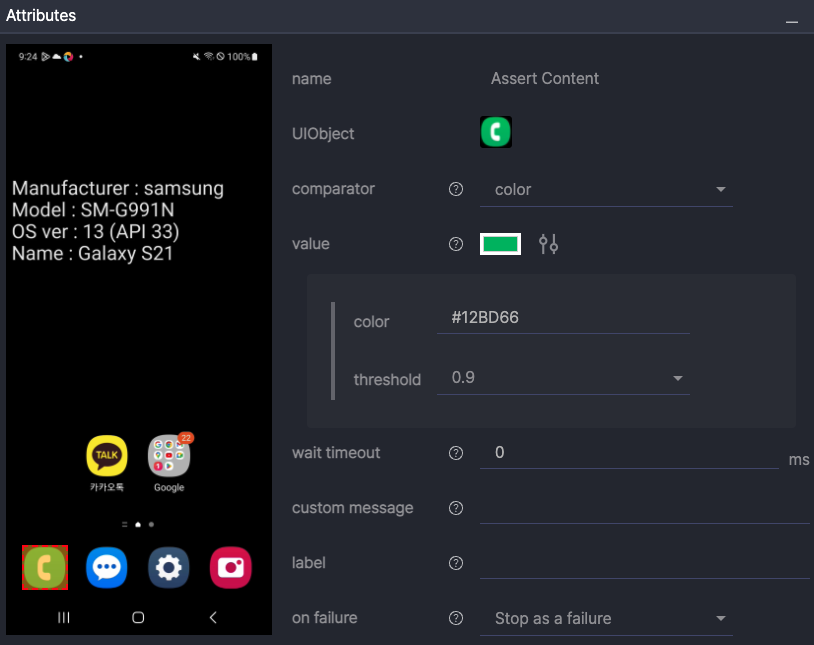The height and width of the screenshot is (645, 814).
Task: Click the wait timeout input field
Action: 628,453
